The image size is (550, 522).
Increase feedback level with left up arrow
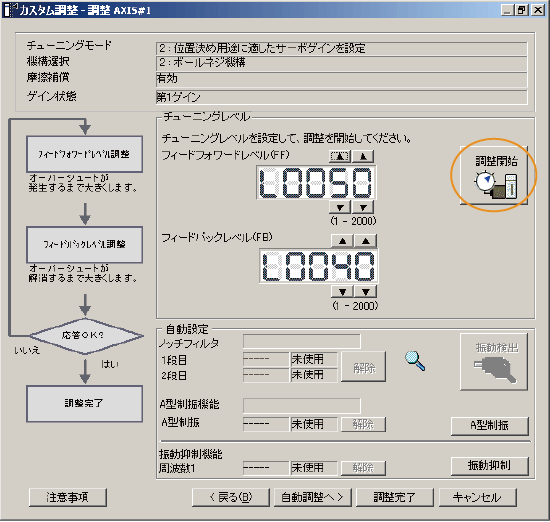point(342,241)
